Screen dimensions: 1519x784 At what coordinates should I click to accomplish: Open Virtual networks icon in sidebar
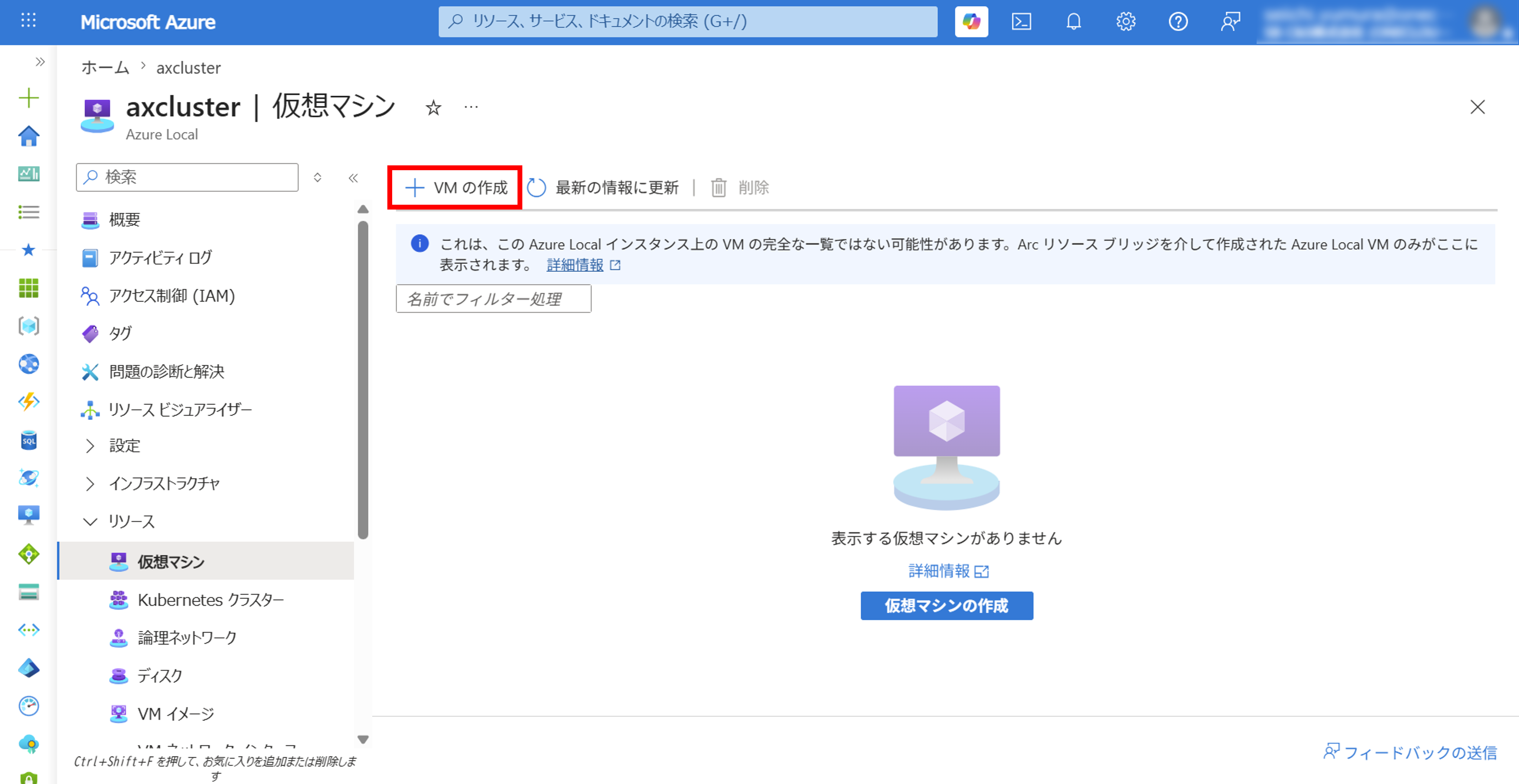(28, 630)
